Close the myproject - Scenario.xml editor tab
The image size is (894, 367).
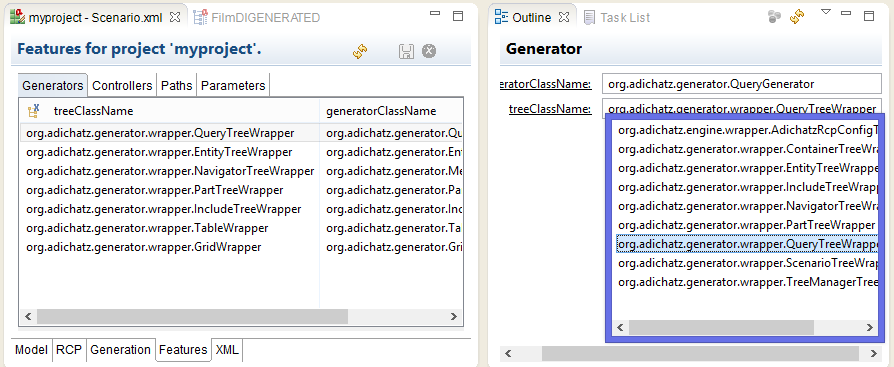click(x=175, y=17)
